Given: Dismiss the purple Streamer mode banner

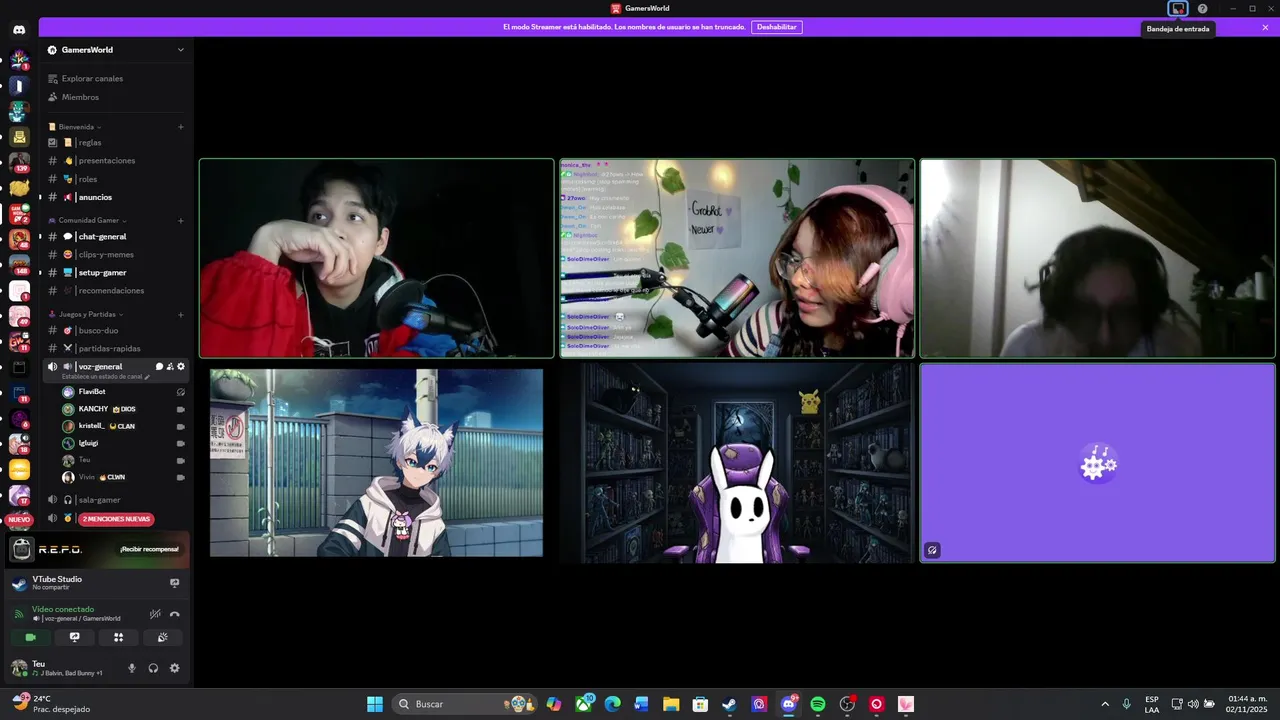Looking at the screenshot, I should [1265, 27].
